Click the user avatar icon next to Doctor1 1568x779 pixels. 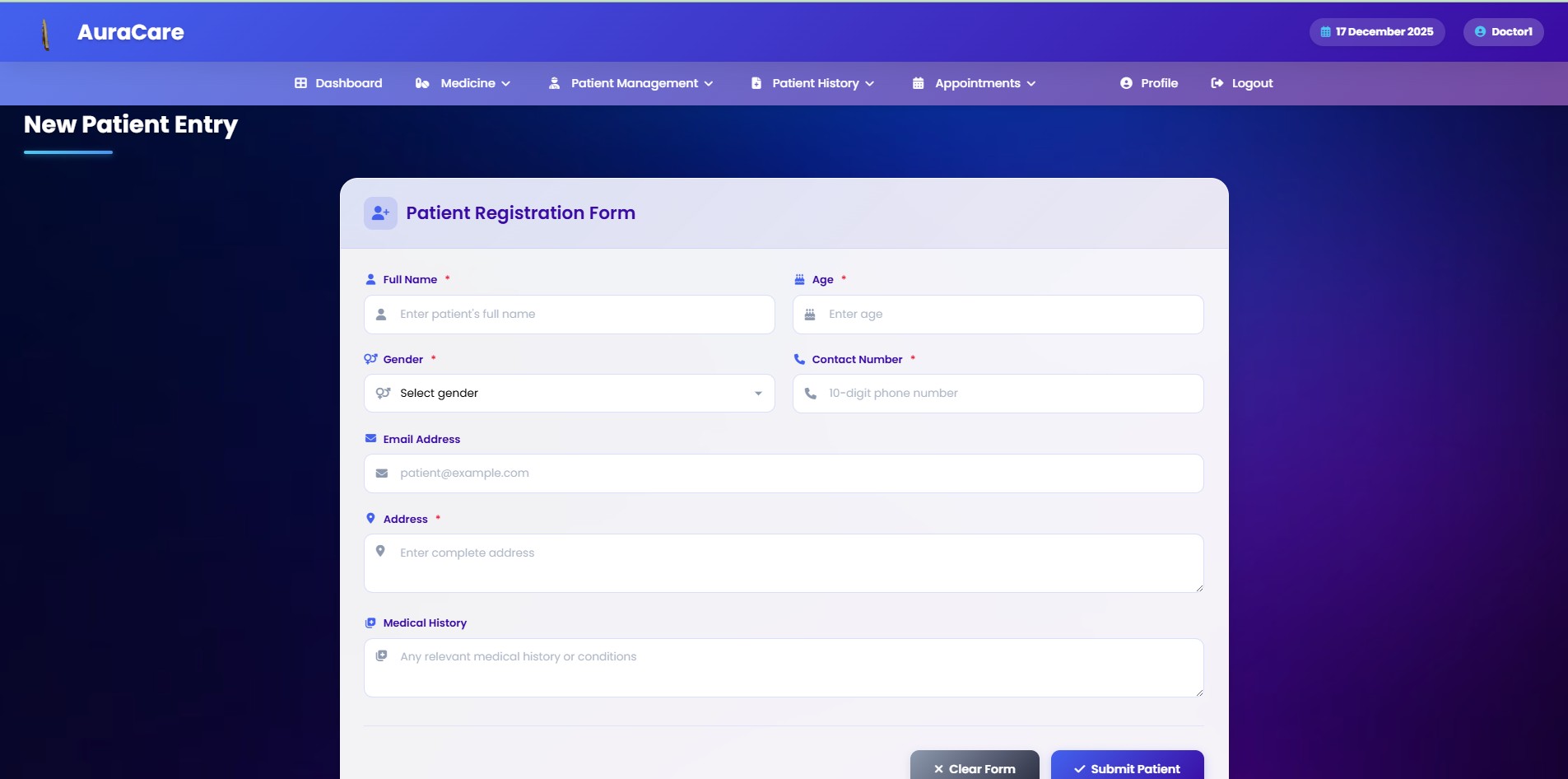pyautogui.click(x=1480, y=32)
